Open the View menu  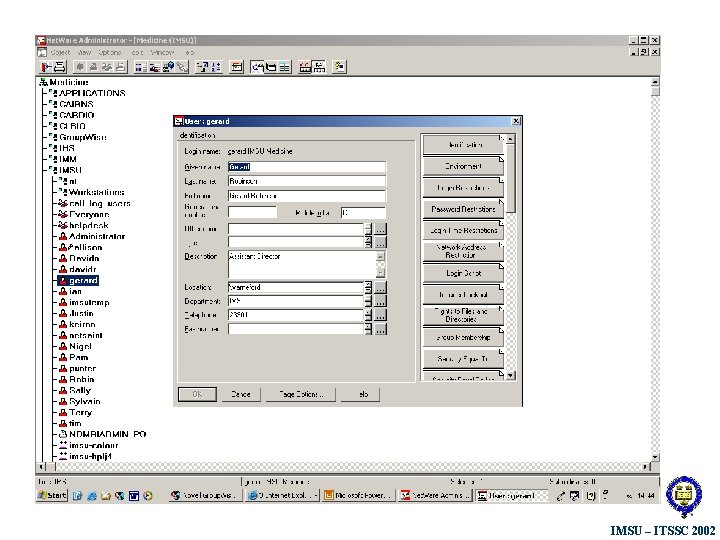pyautogui.click(x=84, y=53)
